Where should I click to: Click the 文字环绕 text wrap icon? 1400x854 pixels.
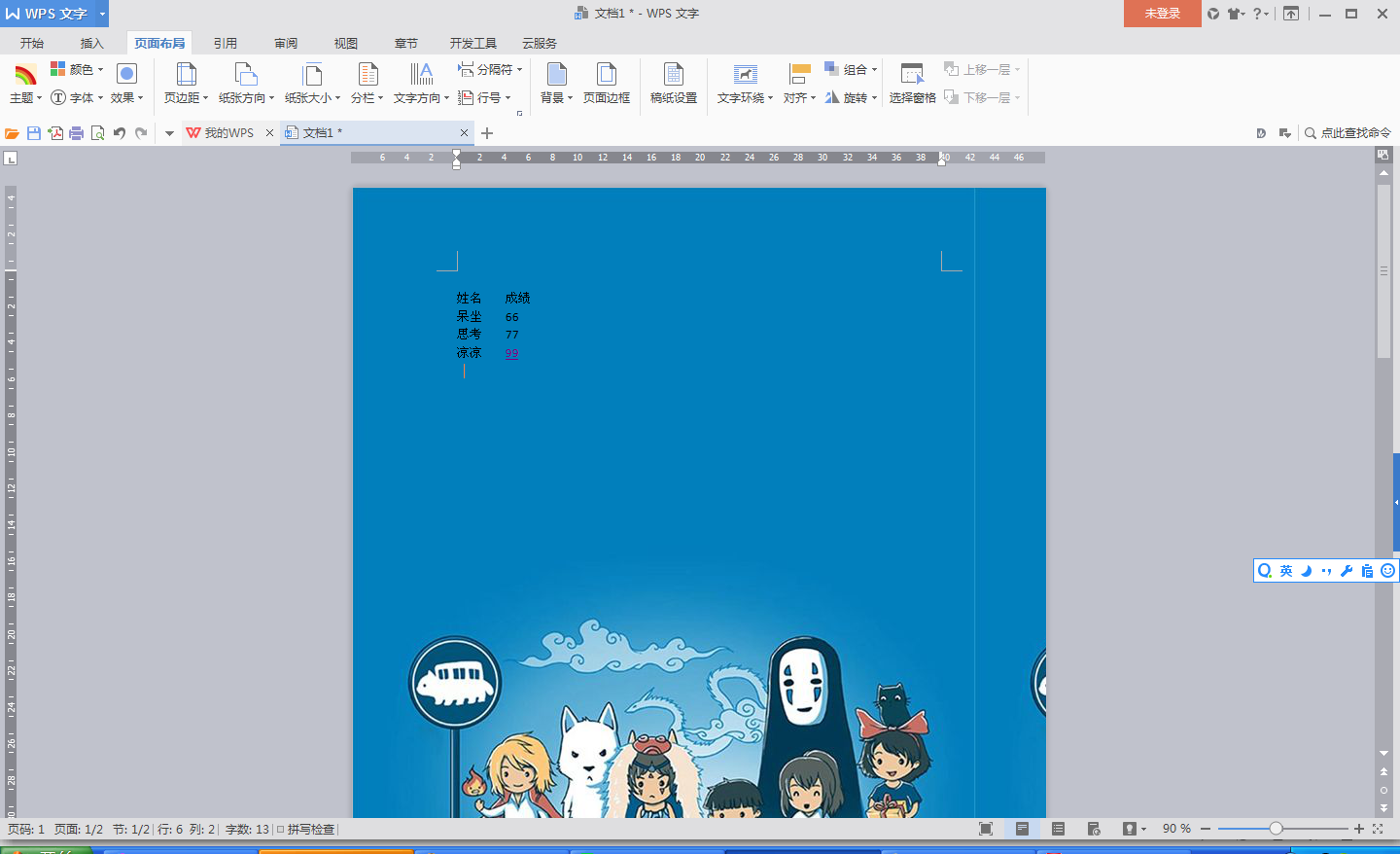(x=745, y=75)
